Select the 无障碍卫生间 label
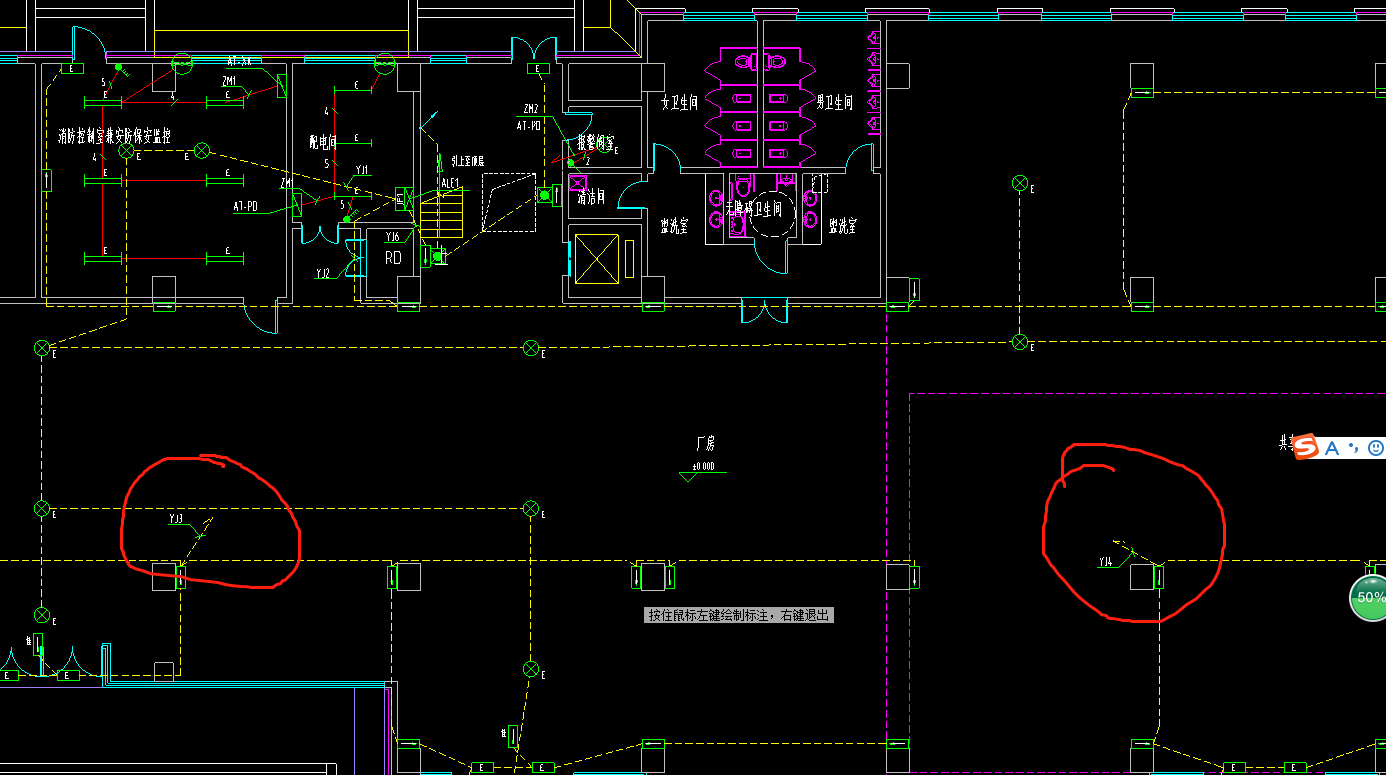The width and height of the screenshot is (1386, 775). pyautogui.click(x=753, y=210)
